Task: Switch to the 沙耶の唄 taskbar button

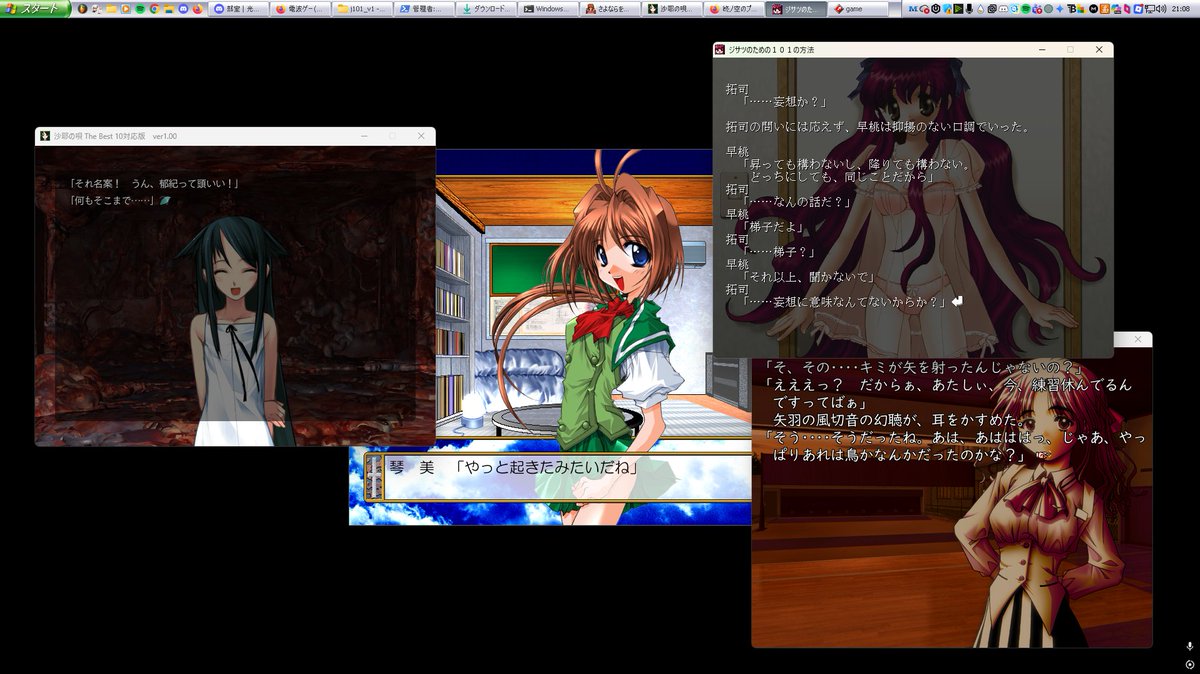Action: coord(670,9)
